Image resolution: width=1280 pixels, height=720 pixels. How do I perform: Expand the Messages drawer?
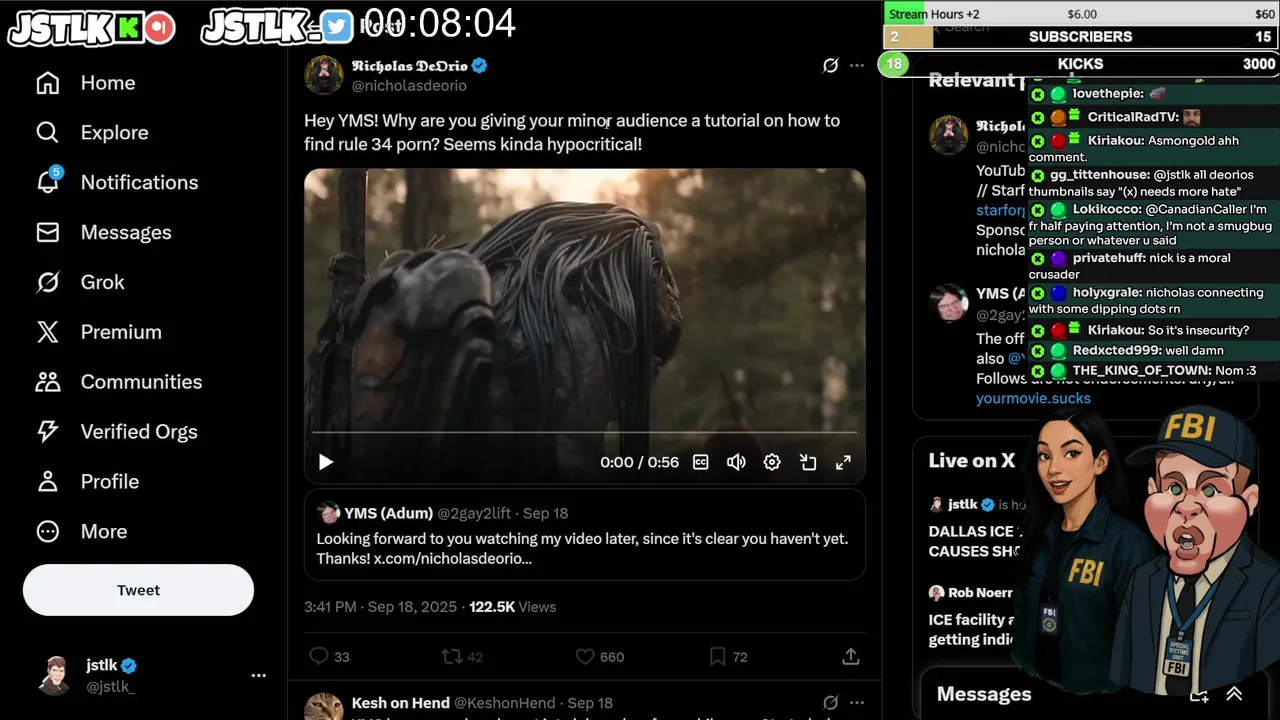coord(1234,694)
